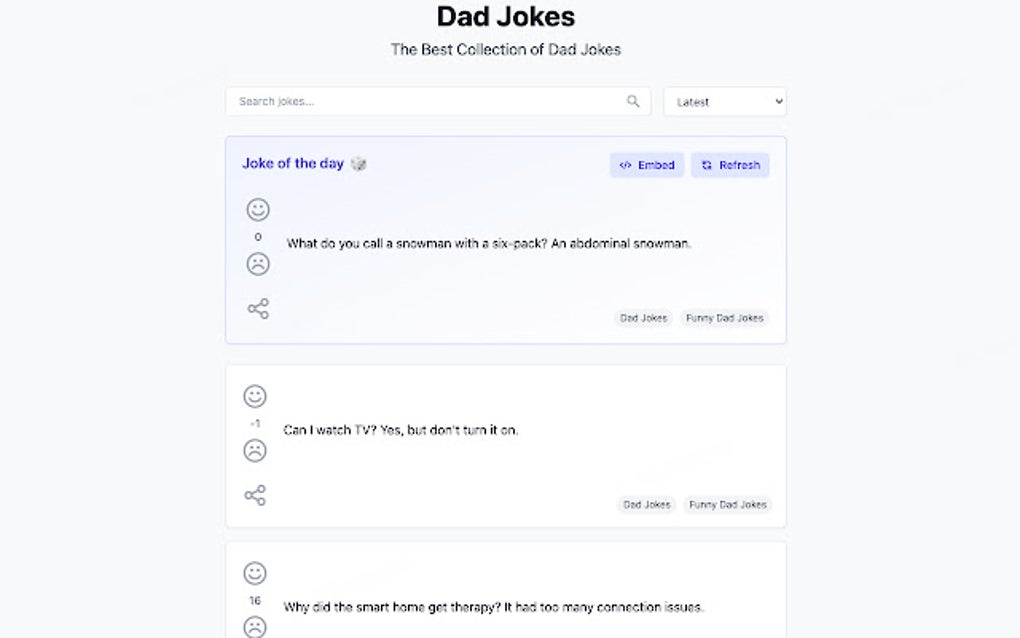Click the search magnifier icon
The image size is (1020, 638).
(632, 101)
